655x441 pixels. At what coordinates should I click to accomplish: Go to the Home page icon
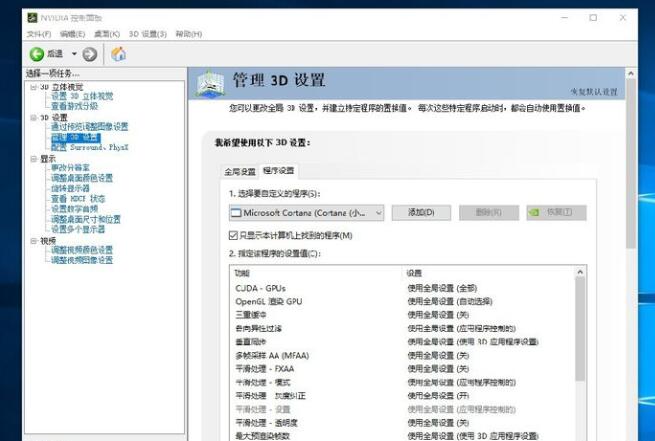point(119,54)
